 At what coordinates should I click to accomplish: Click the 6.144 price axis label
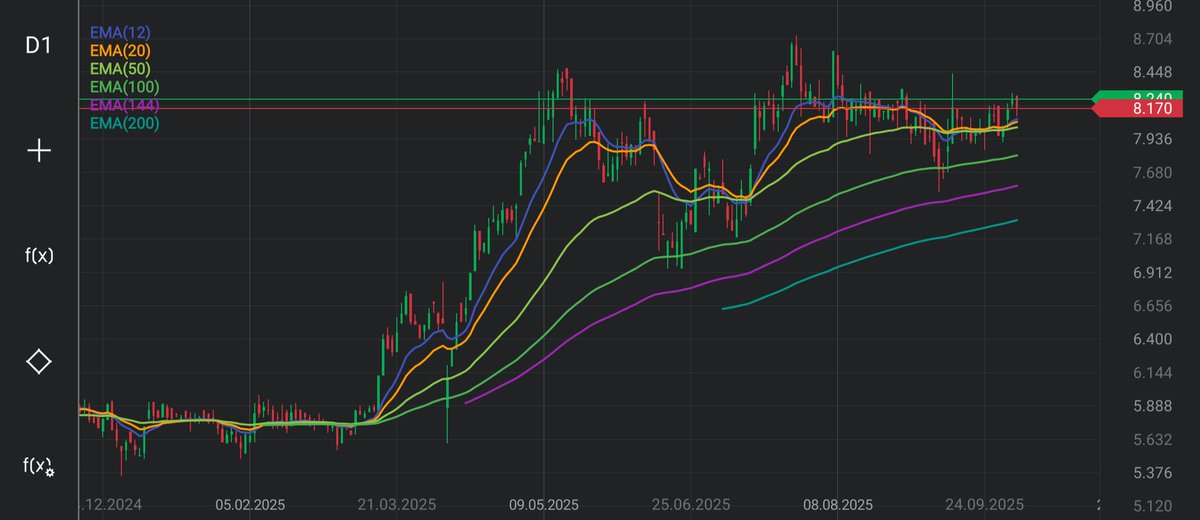point(1152,373)
